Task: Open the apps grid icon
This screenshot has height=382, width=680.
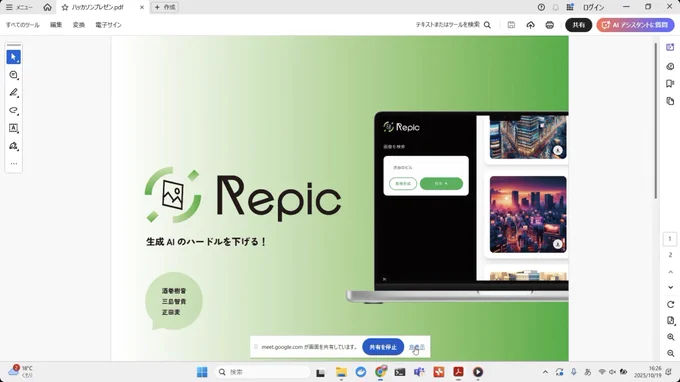Action: pyautogui.click(x=570, y=7)
